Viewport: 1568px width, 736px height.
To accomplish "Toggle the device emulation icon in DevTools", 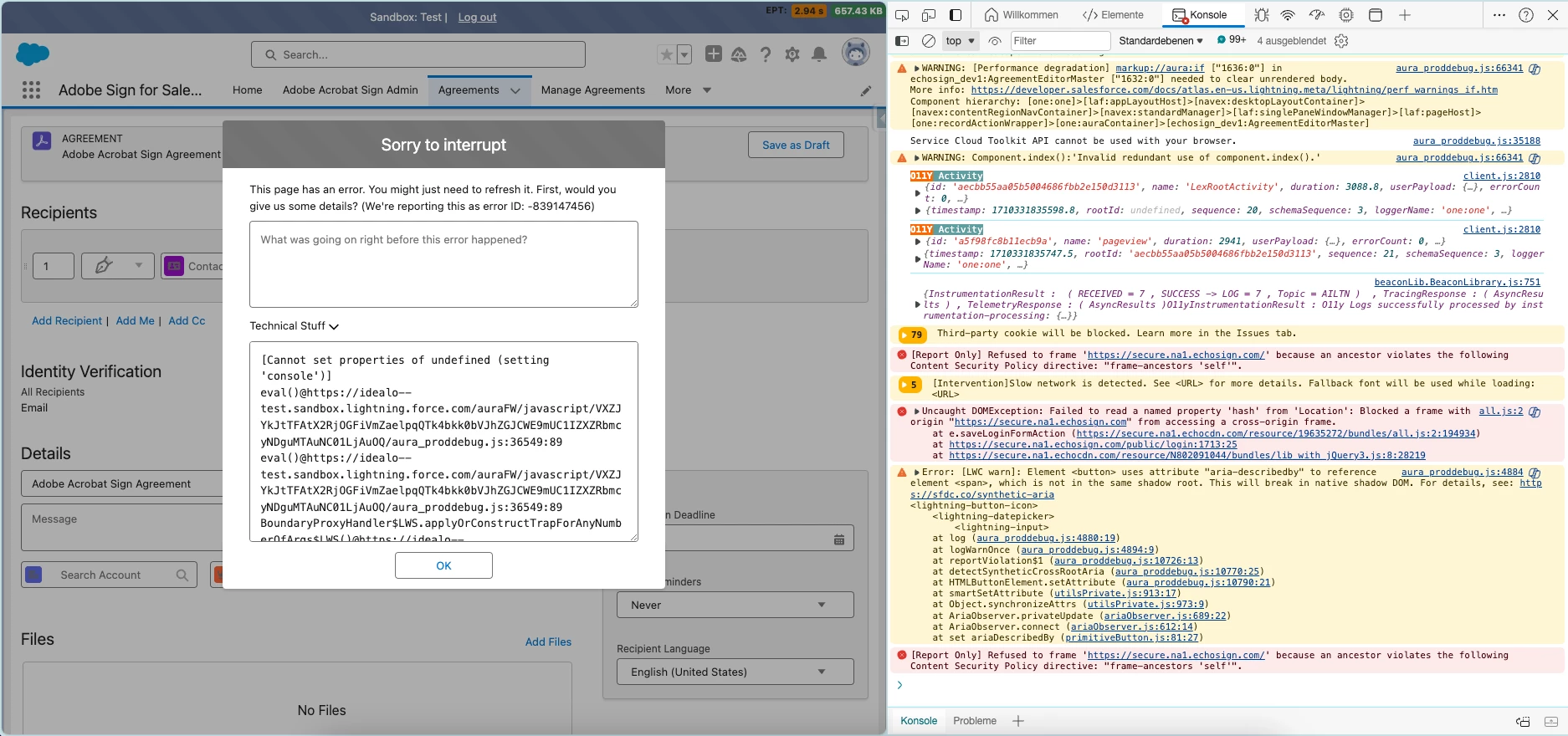I will 929,15.
